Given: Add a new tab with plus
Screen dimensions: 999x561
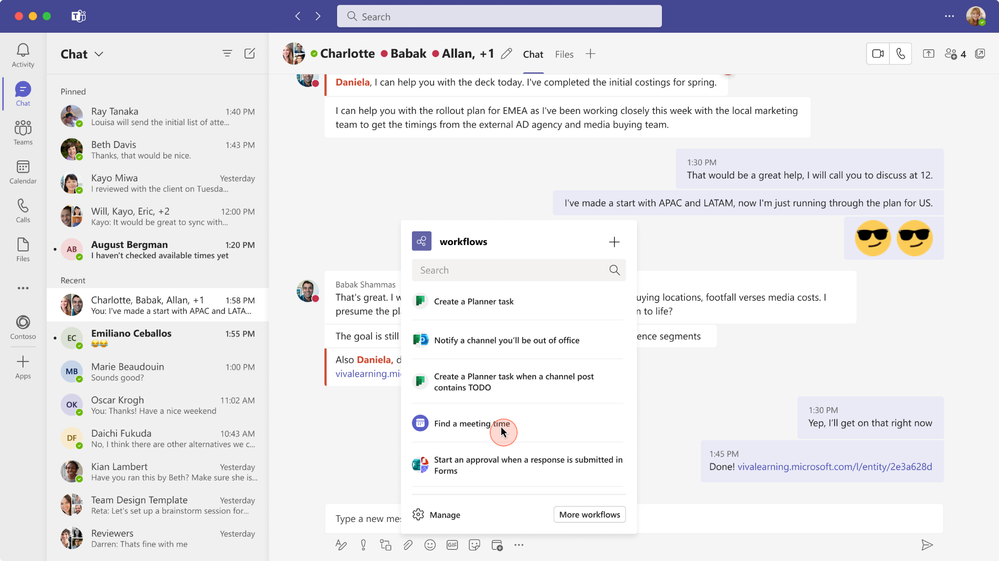Looking at the screenshot, I should pyautogui.click(x=591, y=54).
